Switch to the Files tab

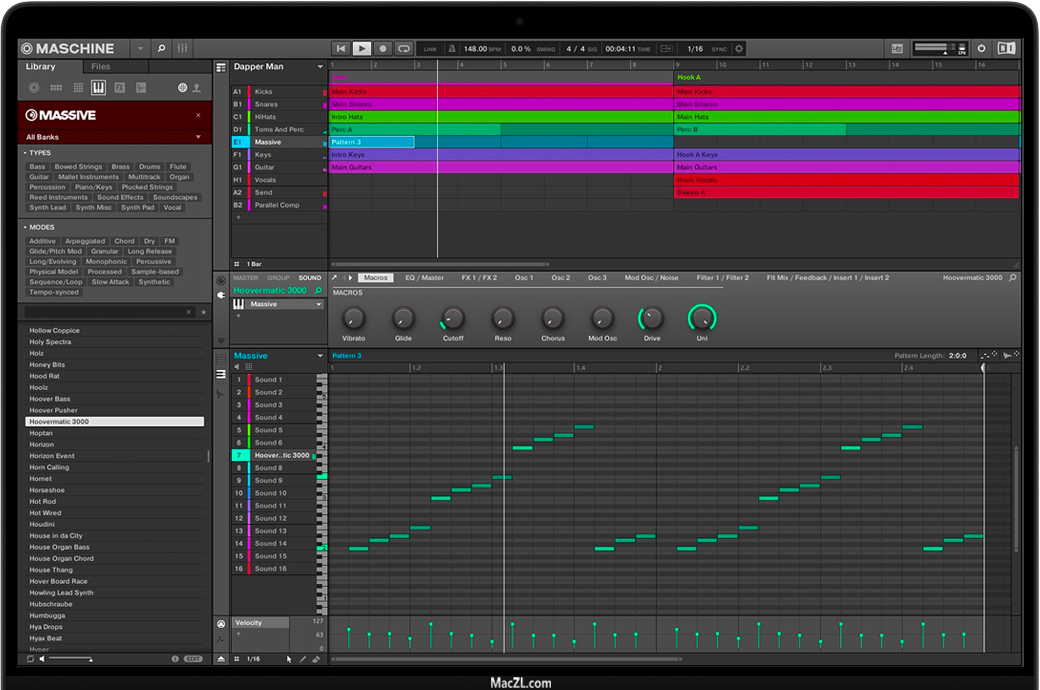click(101, 67)
